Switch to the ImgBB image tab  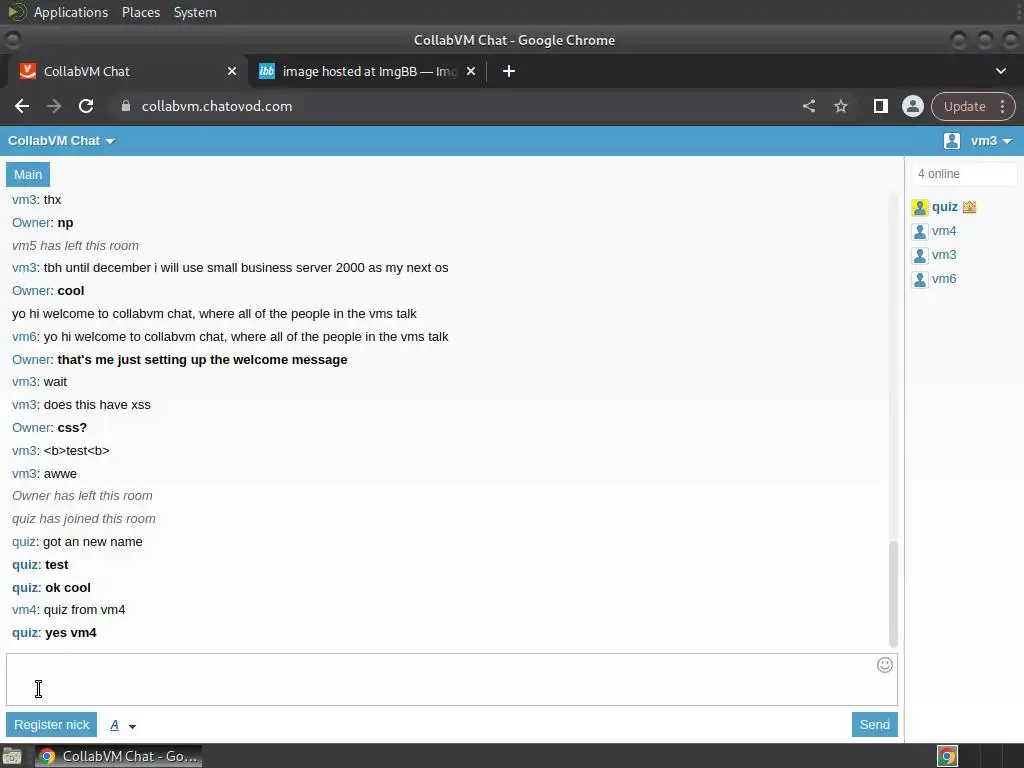click(369, 71)
